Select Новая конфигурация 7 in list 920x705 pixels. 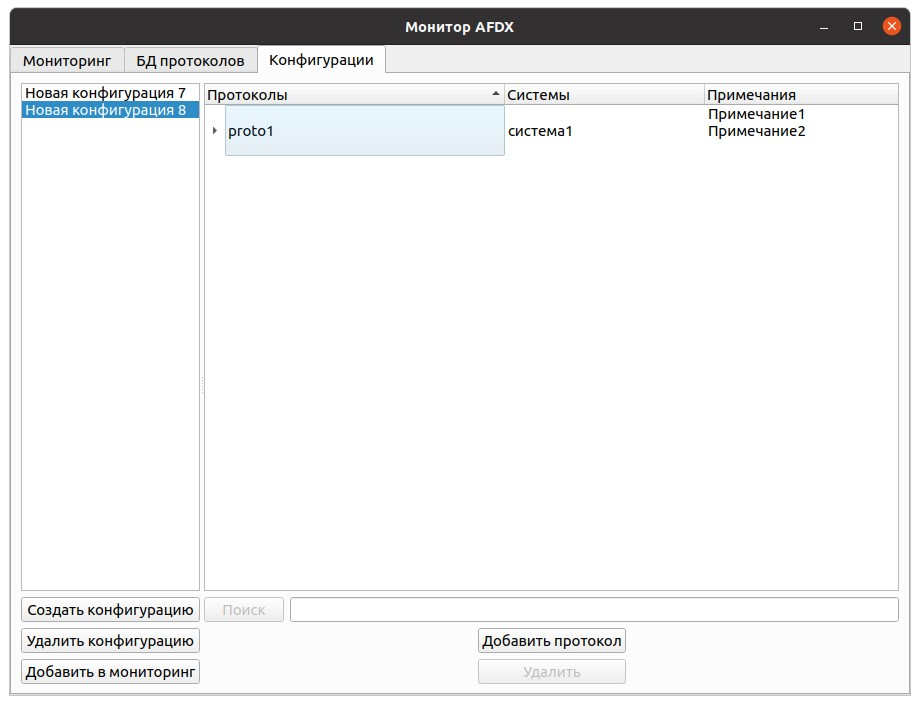(x=110, y=93)
